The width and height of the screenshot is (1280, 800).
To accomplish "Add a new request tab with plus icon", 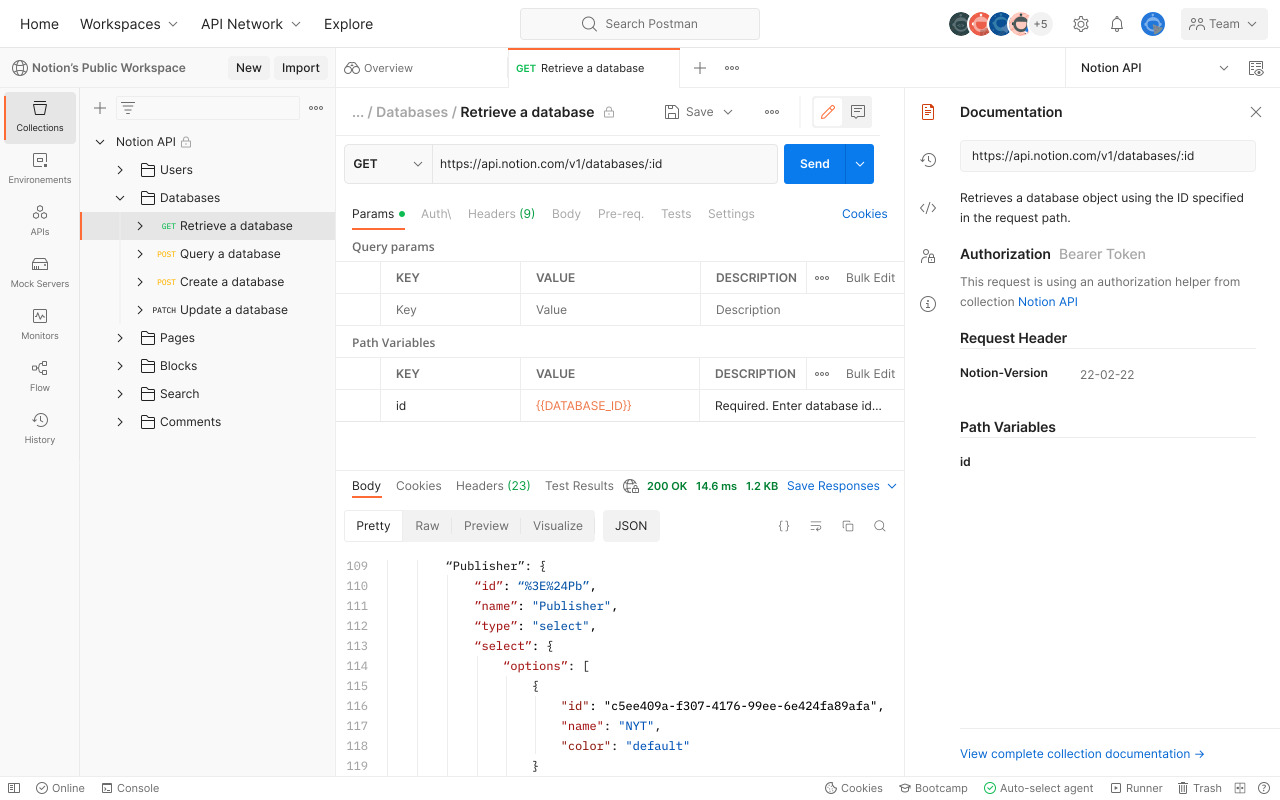I will 700,68.
